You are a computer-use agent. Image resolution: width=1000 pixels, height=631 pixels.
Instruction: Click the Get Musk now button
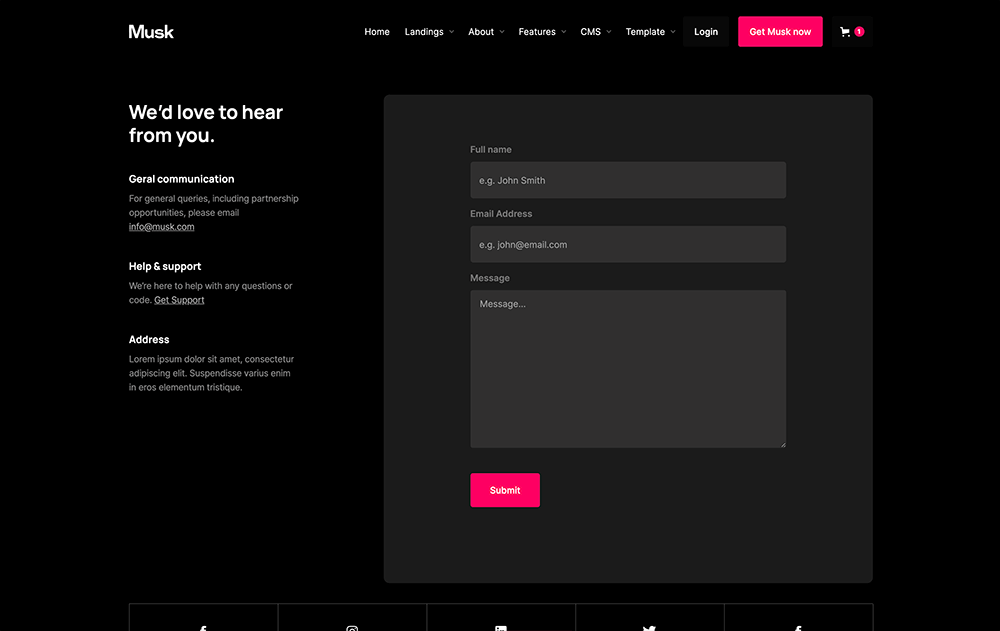pyautogui.click(x=780, y=31)
